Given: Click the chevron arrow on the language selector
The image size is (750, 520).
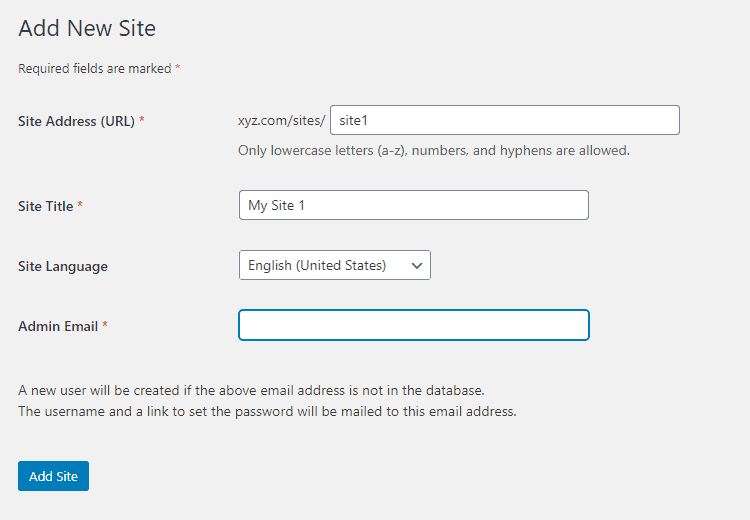Looking at the screenshot, I should click(417, 266).
